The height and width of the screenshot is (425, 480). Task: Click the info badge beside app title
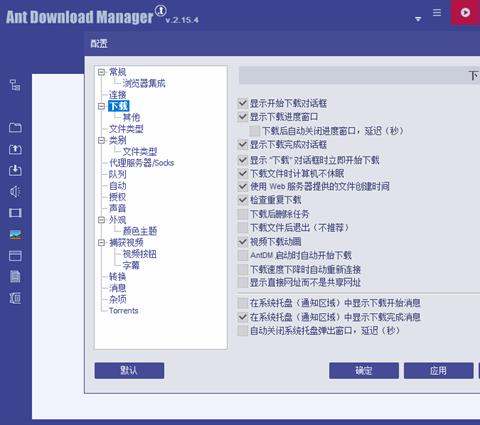click(x=161, y=11)
